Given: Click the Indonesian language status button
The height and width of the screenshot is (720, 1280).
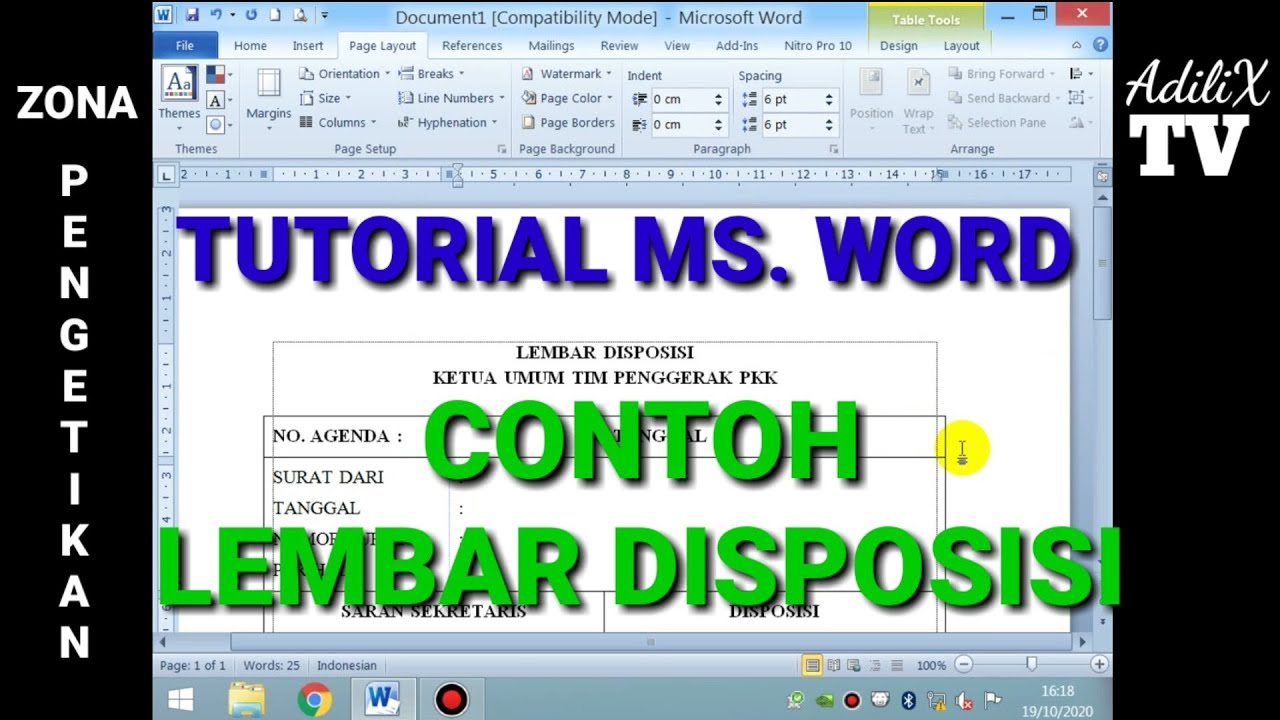Looking at the screenshot, I should [347, 665].
